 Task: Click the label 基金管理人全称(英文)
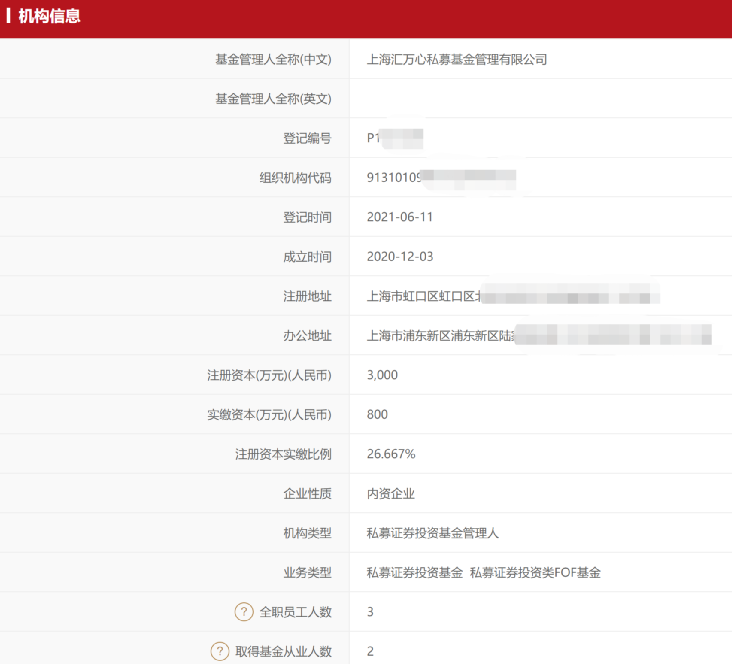[x=273, y=99]
